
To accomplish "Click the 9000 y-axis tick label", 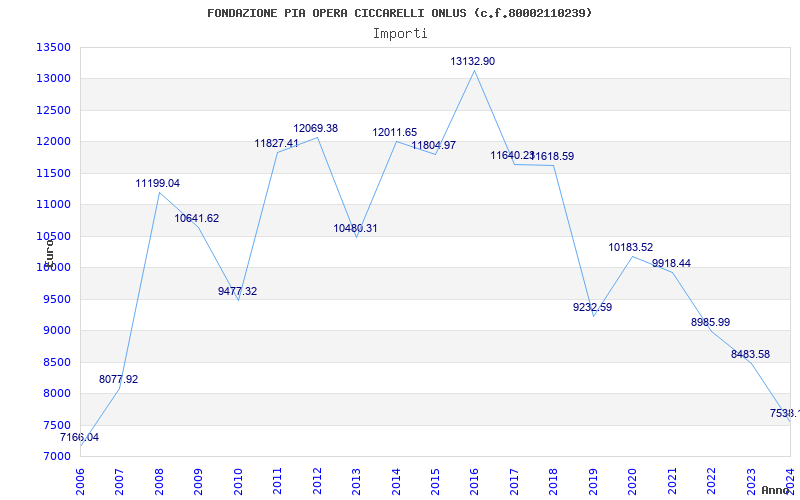I will (x=56, y=331).
